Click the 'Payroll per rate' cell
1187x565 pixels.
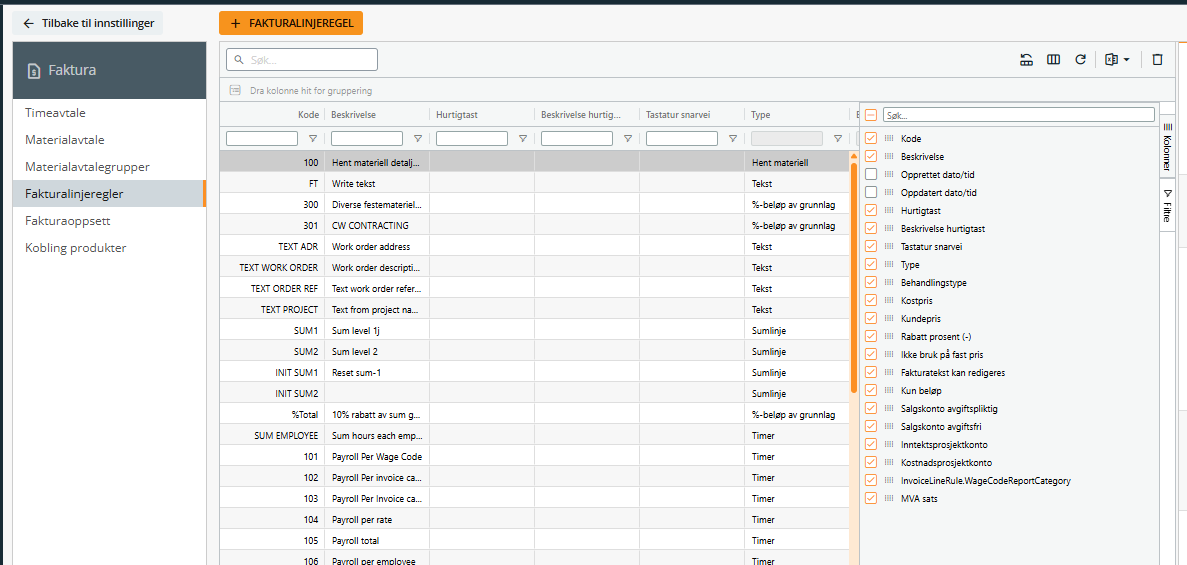(x=378, y=520)
